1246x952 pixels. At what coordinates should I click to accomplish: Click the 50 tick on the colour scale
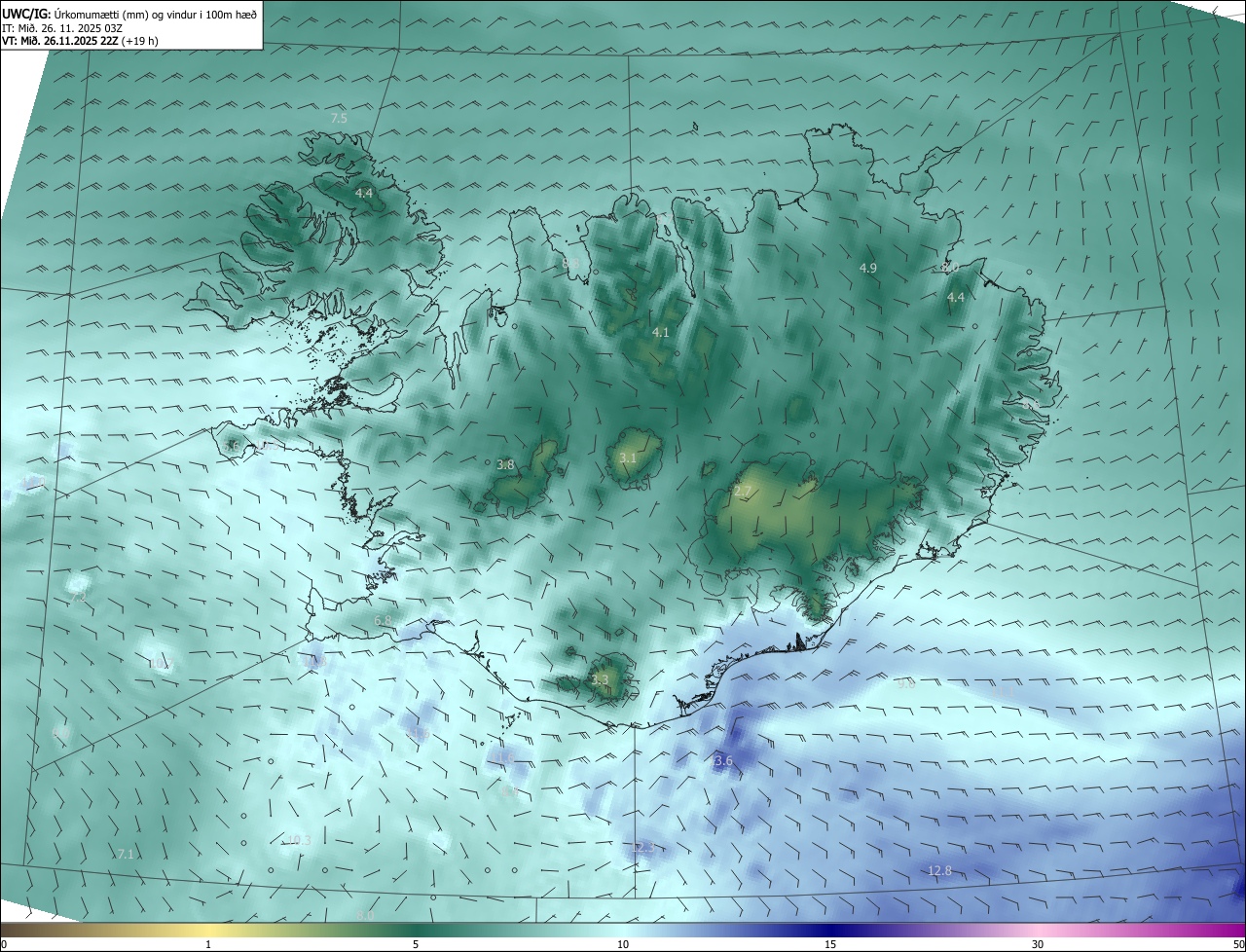point(1238,944)
